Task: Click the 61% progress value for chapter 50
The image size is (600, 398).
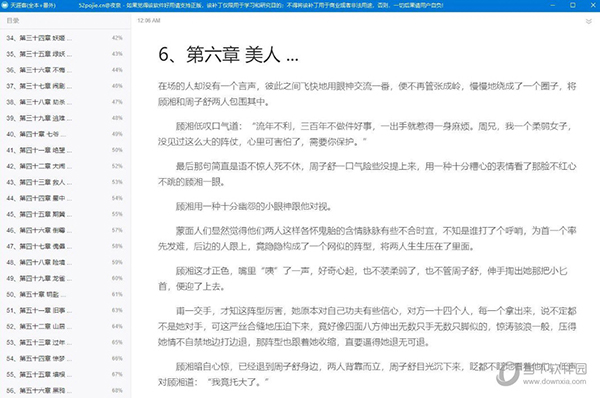Action: click(x=117, y=294)
